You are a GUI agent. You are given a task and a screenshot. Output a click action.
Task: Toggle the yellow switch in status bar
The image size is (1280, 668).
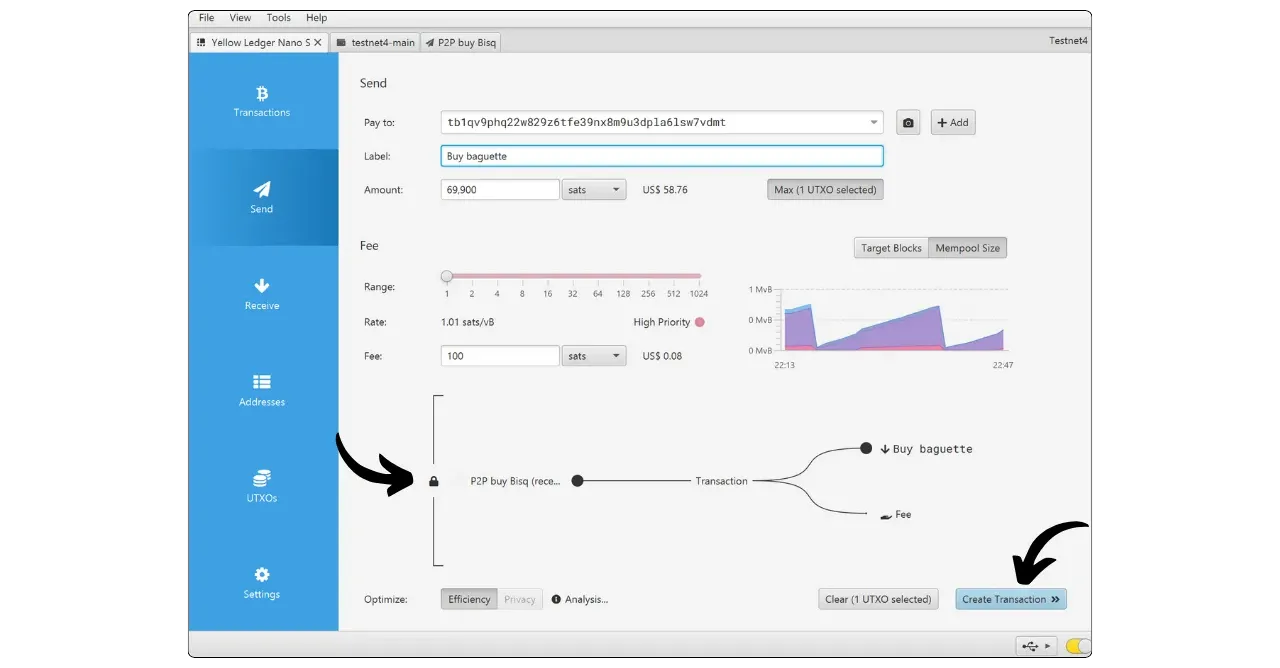(1078, 646)
